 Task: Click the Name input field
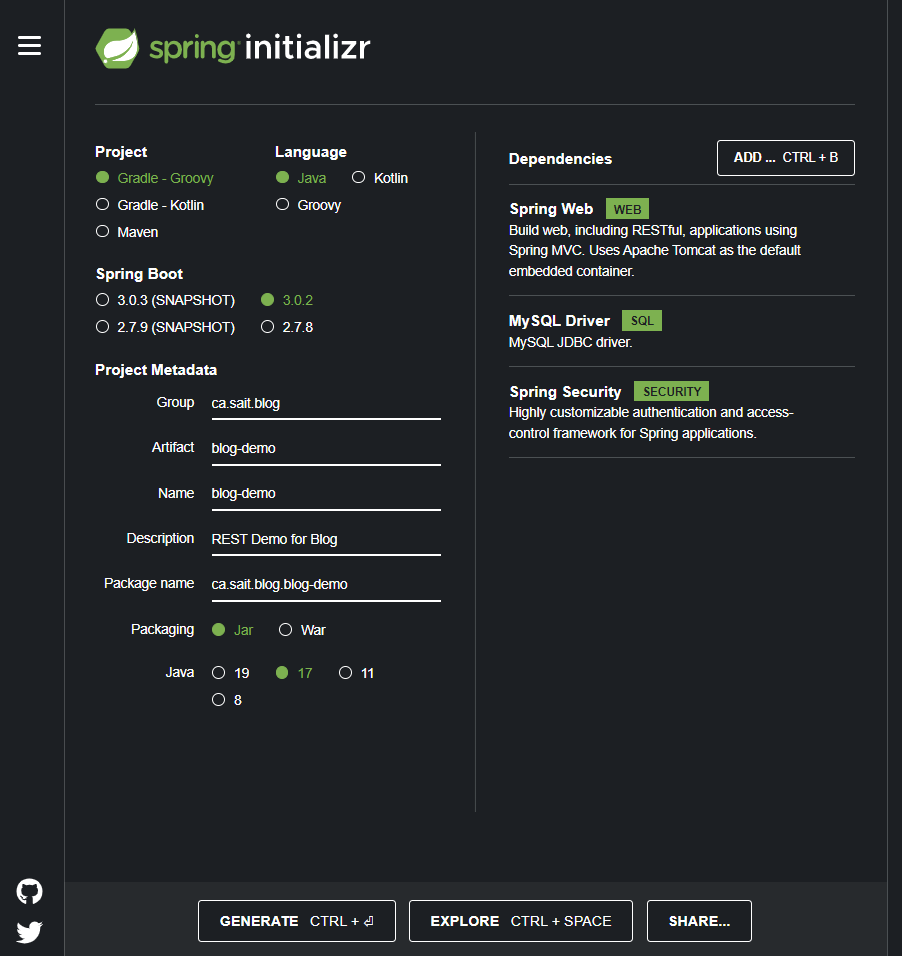click(326, 494)
